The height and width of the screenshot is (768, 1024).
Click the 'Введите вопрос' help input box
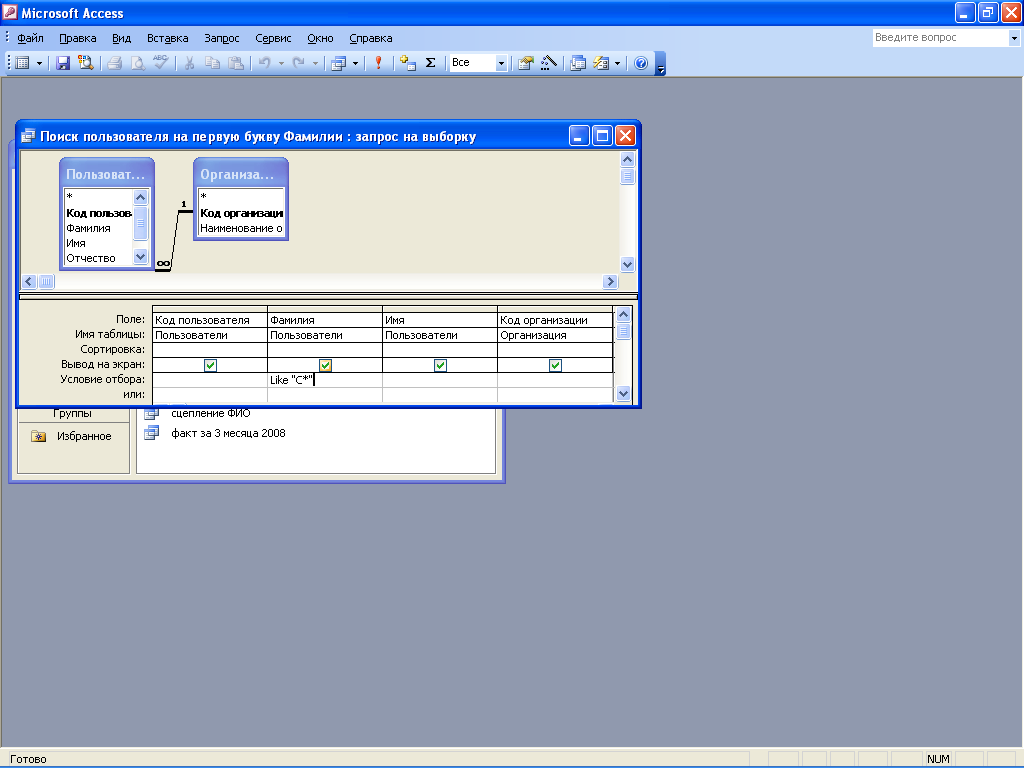coord(940,38)
